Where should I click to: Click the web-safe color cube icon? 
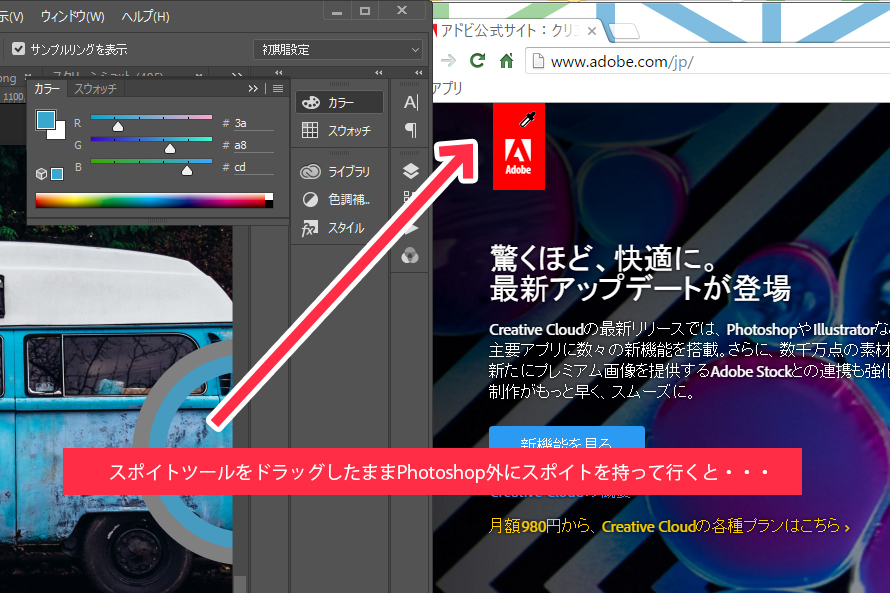41,174
